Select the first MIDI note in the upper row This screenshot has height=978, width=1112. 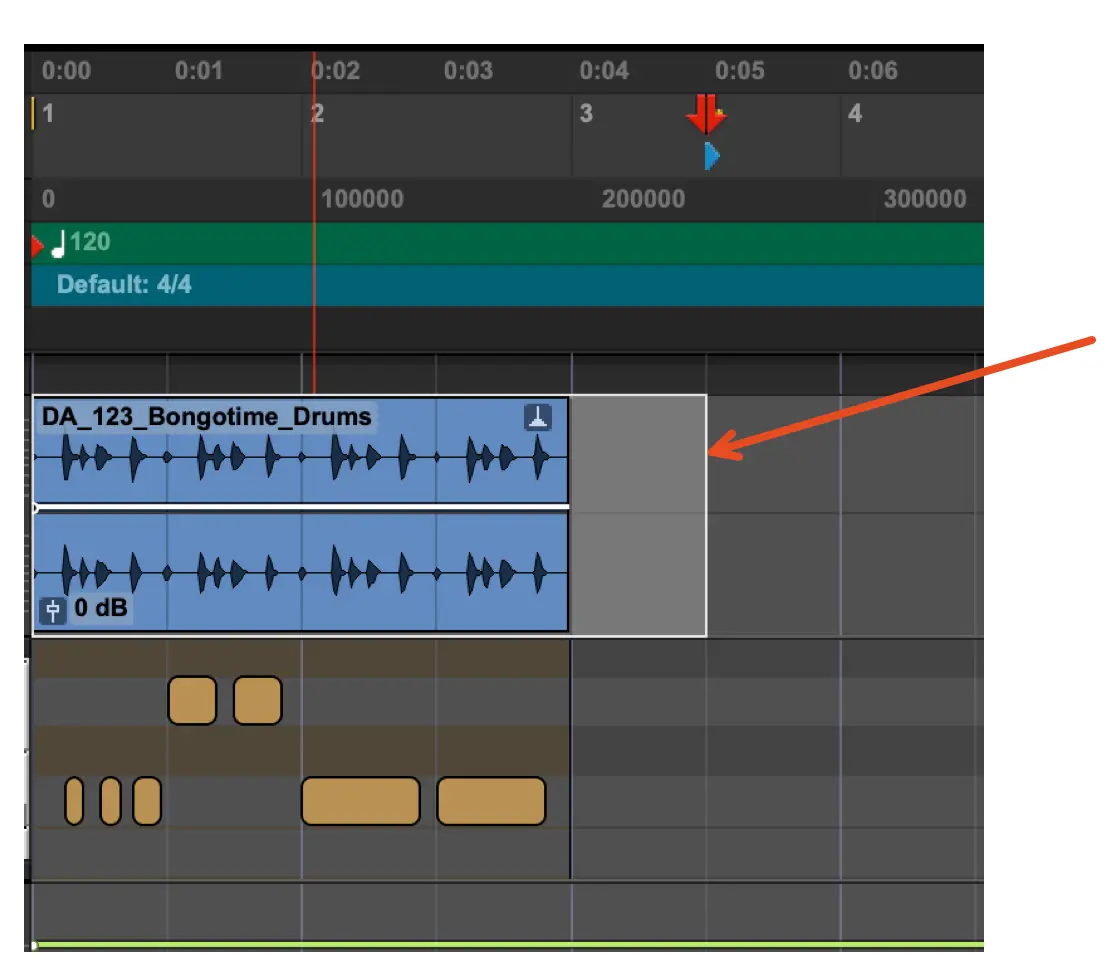coord(192,700)
